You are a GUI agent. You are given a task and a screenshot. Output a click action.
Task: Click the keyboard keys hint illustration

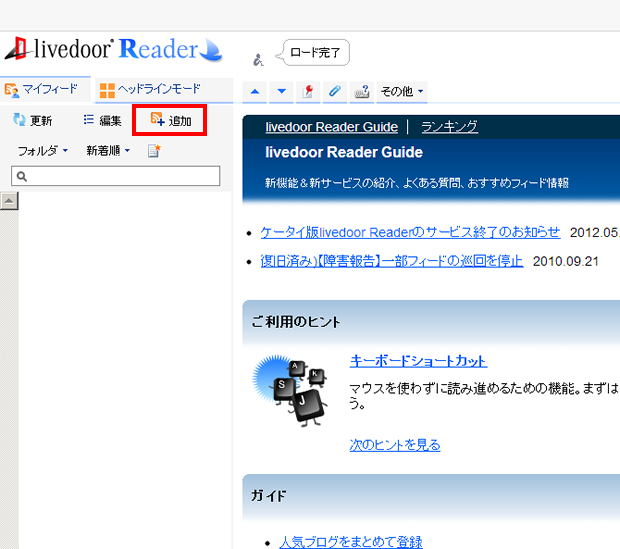[x=291, y=390]
